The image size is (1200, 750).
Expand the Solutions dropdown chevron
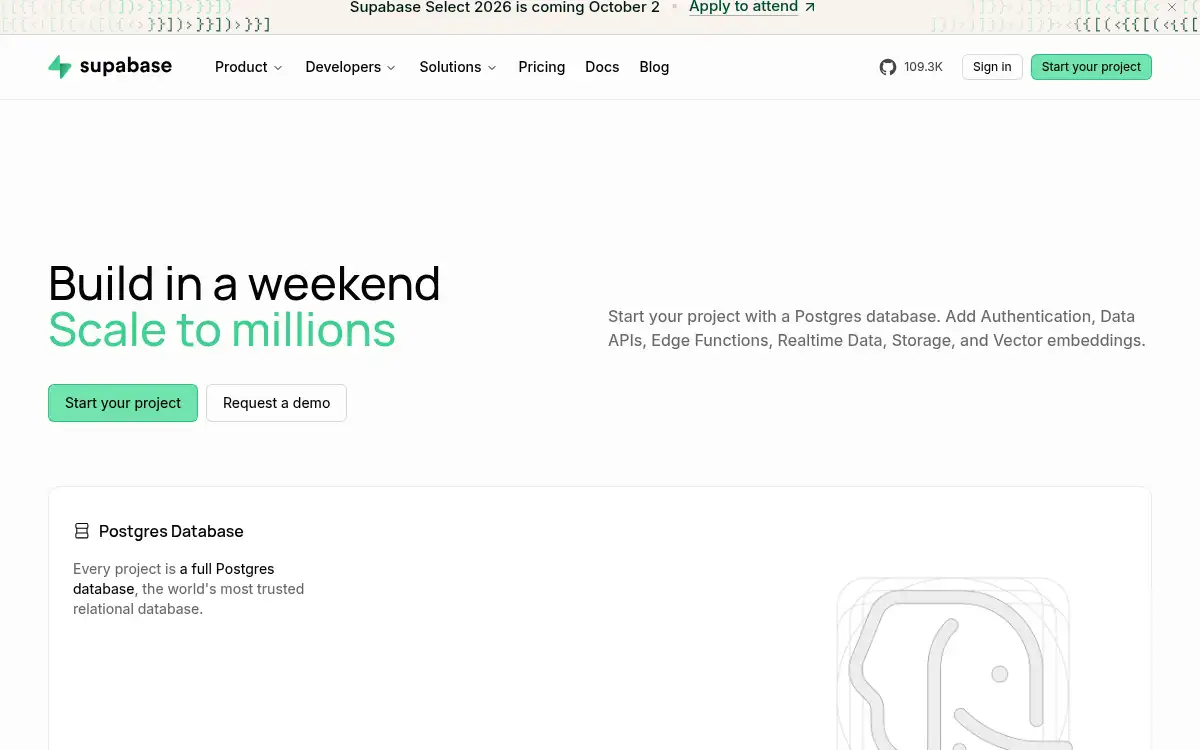(x=491, y=68)
